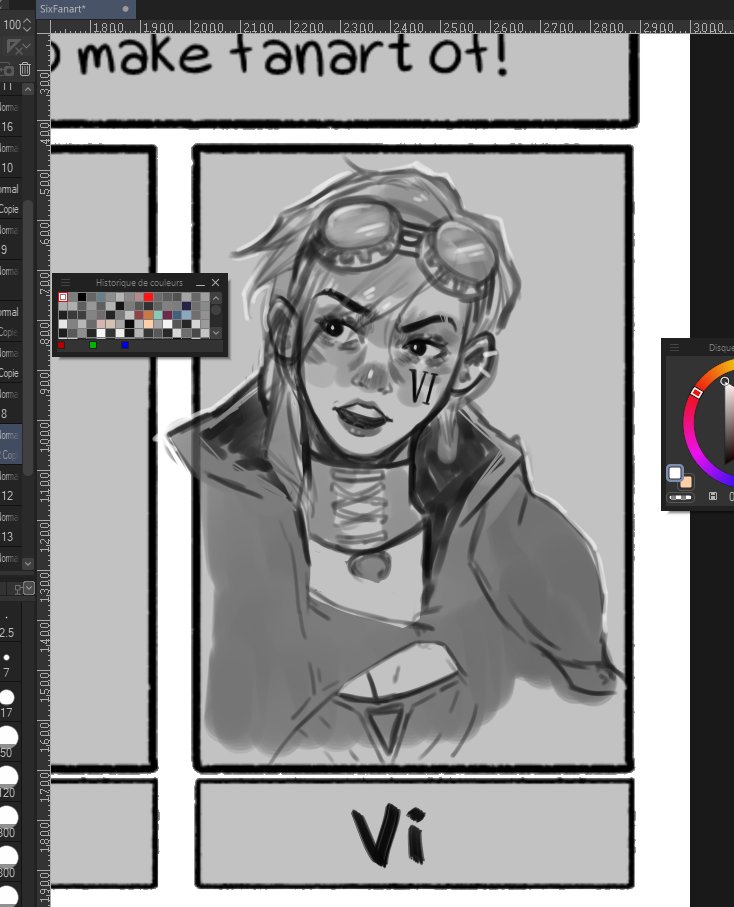Click the 'Vi' caption on the canvas

389,836
